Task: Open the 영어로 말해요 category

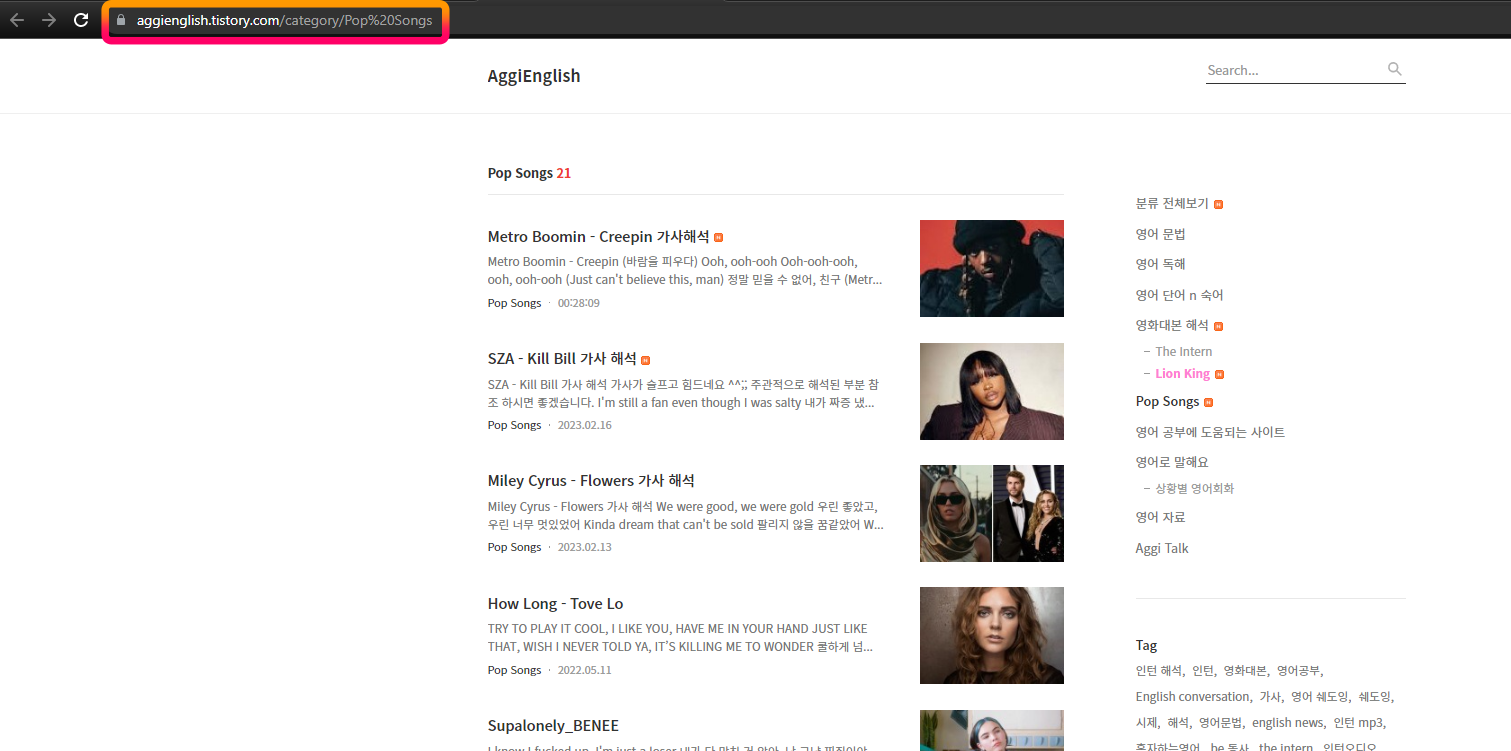Action: coord(1172,462)
